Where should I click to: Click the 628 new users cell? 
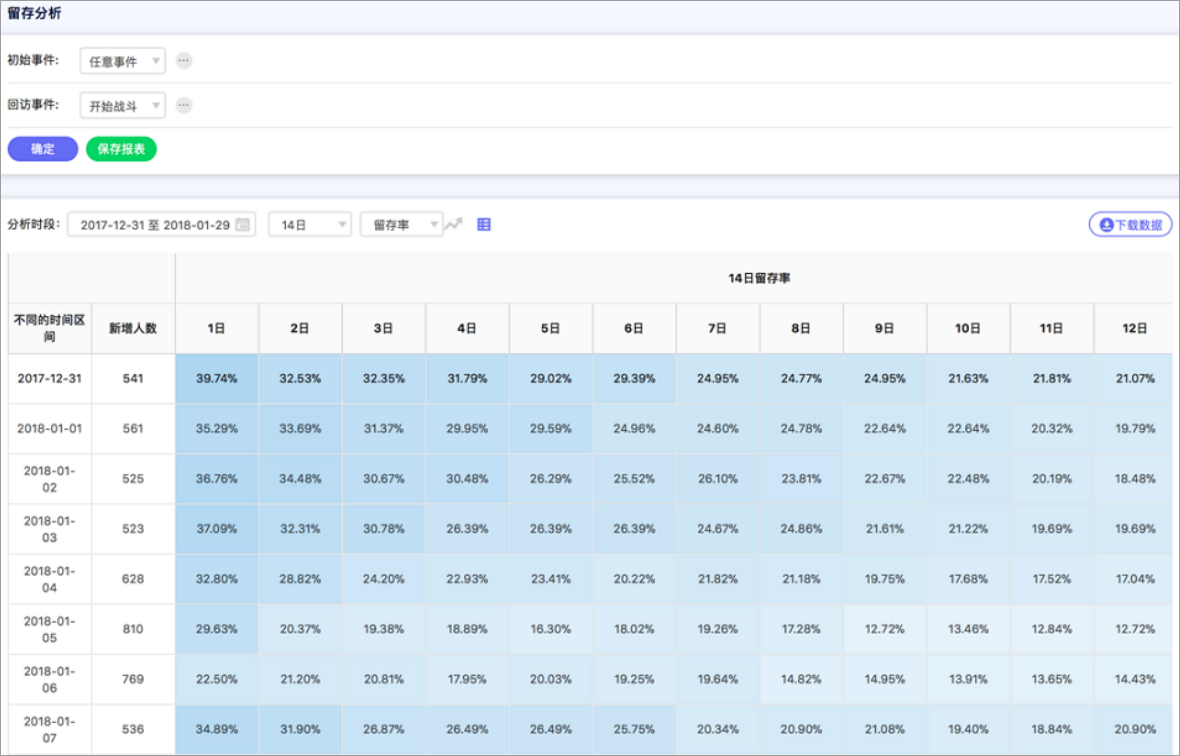(133, 578)
